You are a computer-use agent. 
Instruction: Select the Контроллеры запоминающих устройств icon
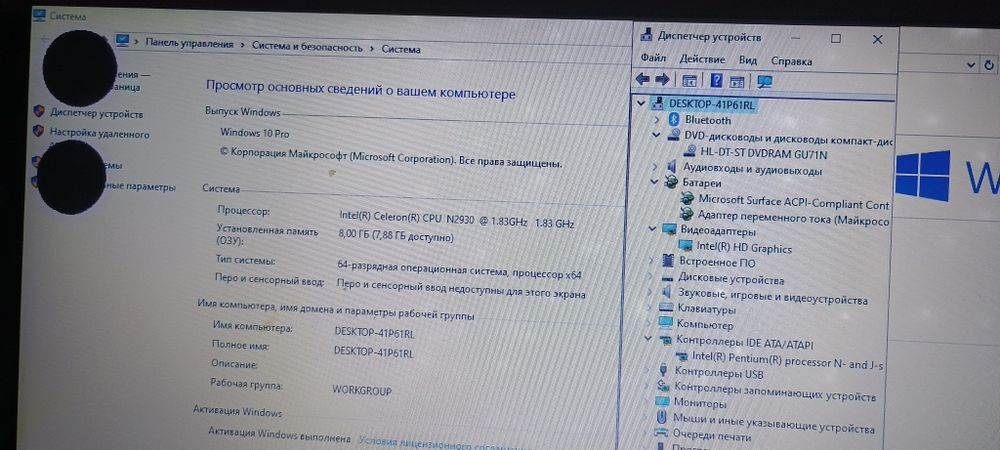click(x=664, y=386)
